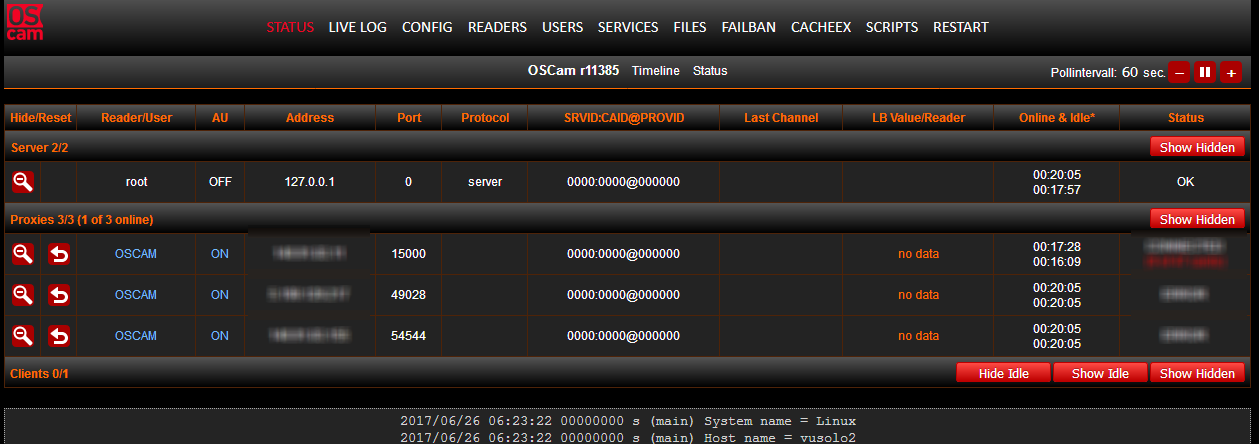
Task: Click the Protocol column header
Action: 485,118
